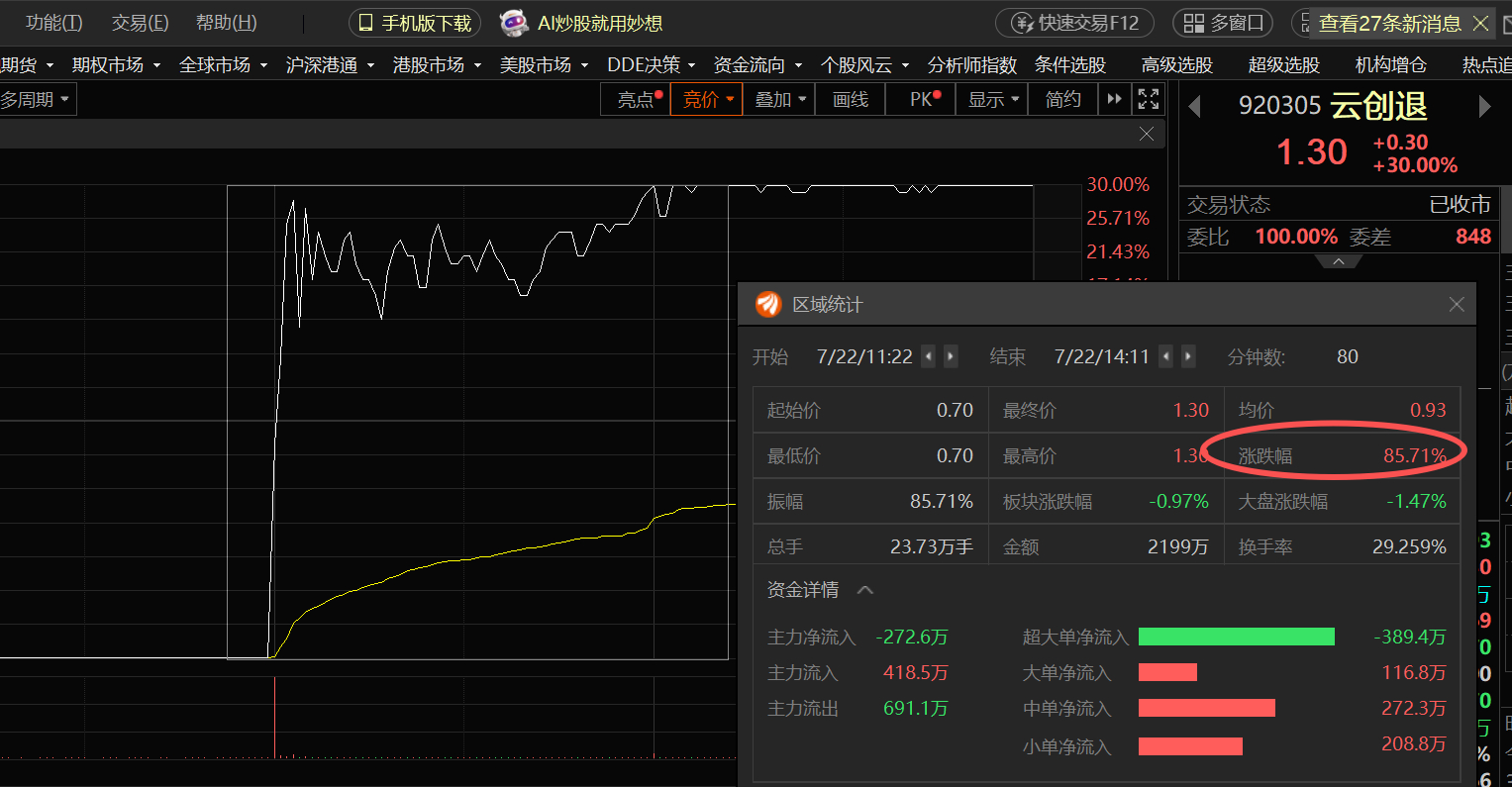The height and width of the screenshot is (787, 1512).
Task: Click the 换手率 29.259% value
Action: point(1409,547)
